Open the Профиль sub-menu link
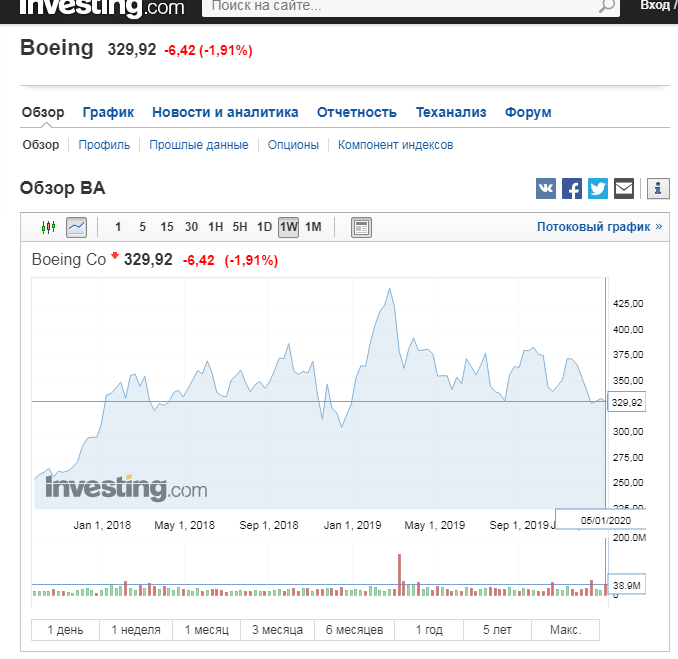678x659 pixels. tap(104, 145)
